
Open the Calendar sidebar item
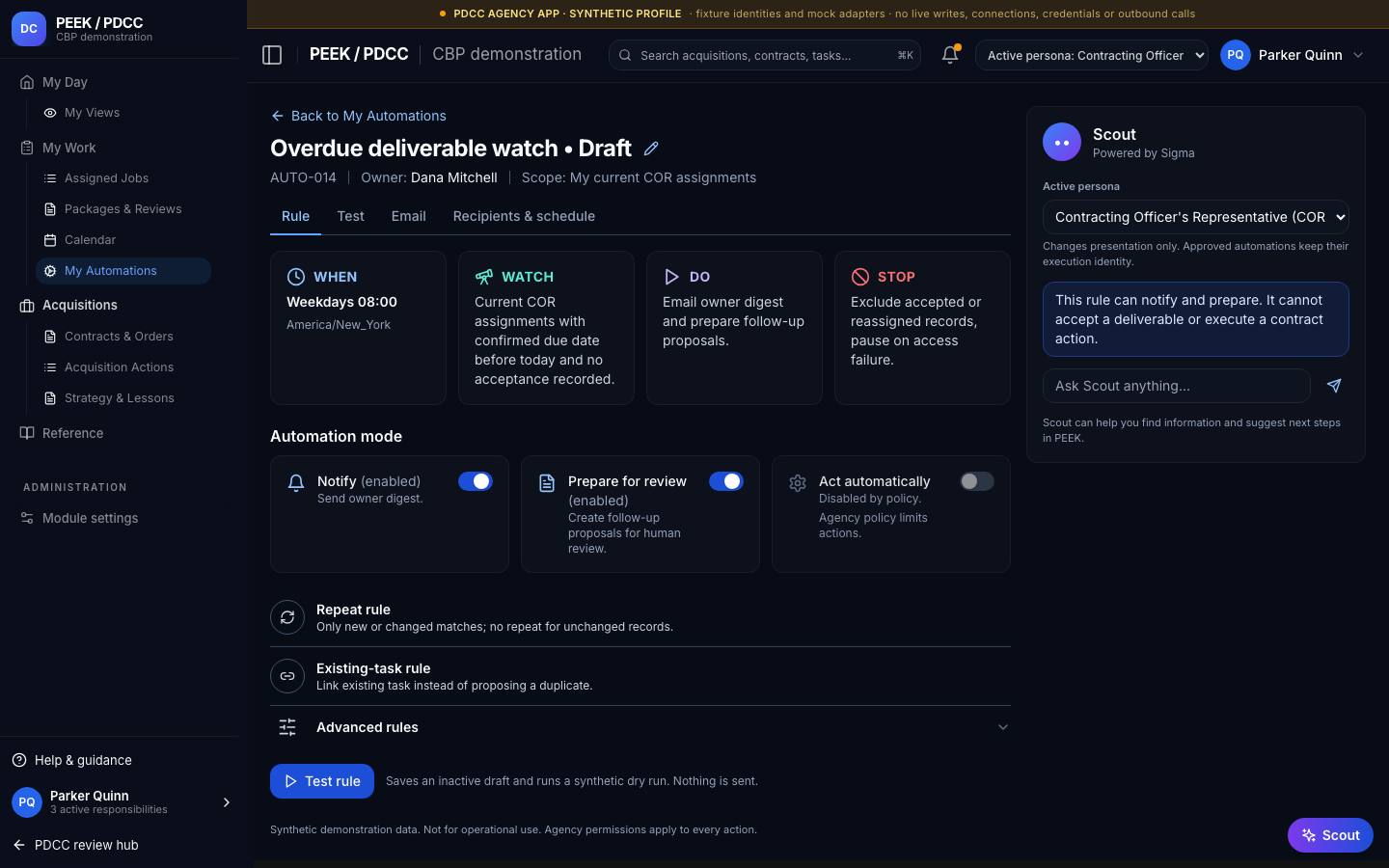coord(123,240)
